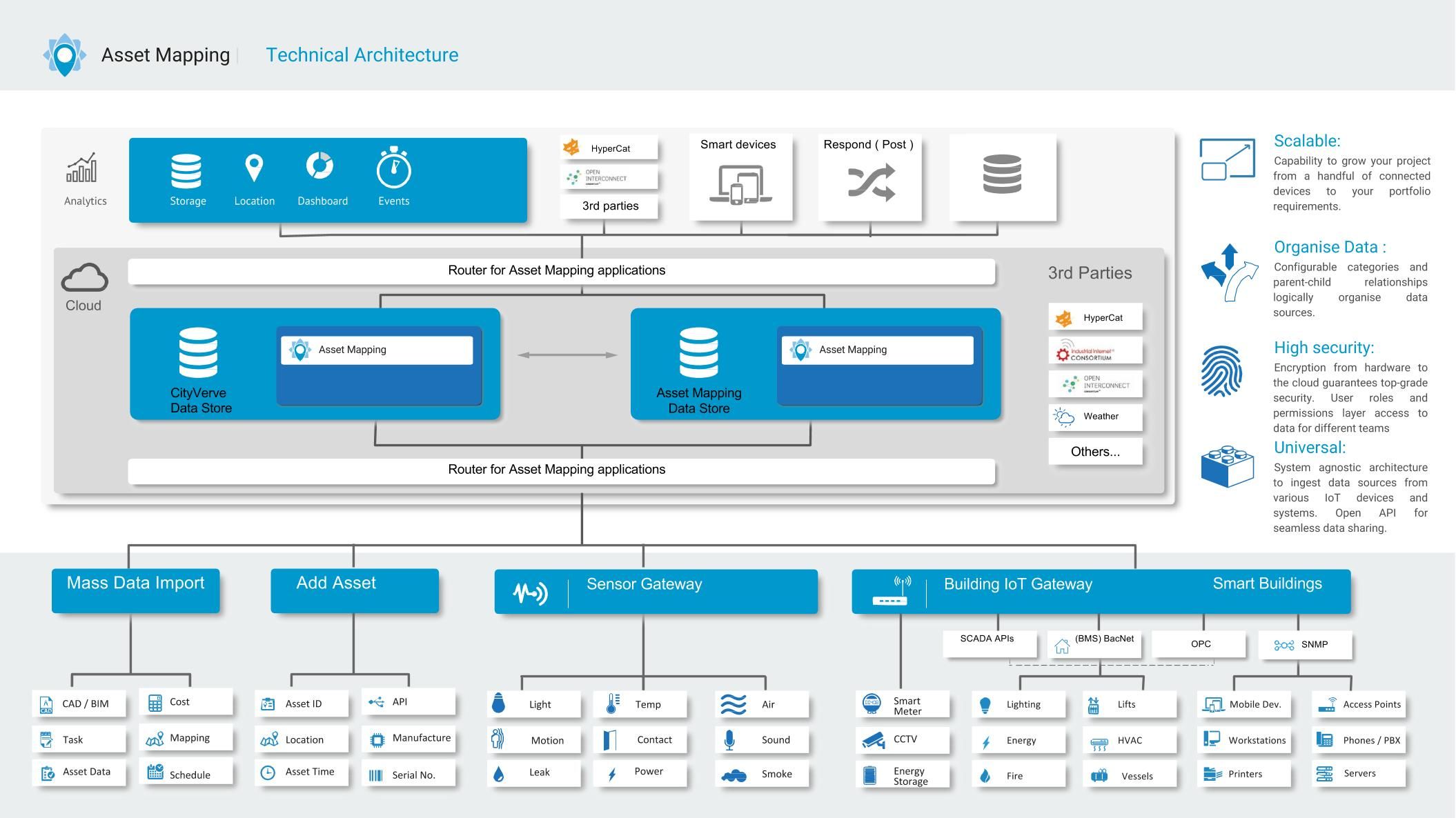Screen dimensions: 1456x818
Task: Click the grey database icon card
Action: [1003, 178]
